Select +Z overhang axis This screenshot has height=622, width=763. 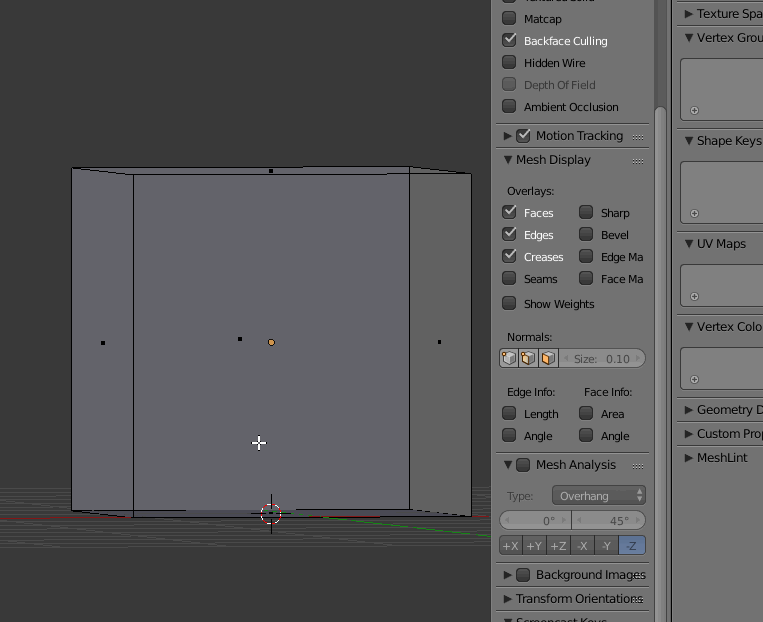558,546
